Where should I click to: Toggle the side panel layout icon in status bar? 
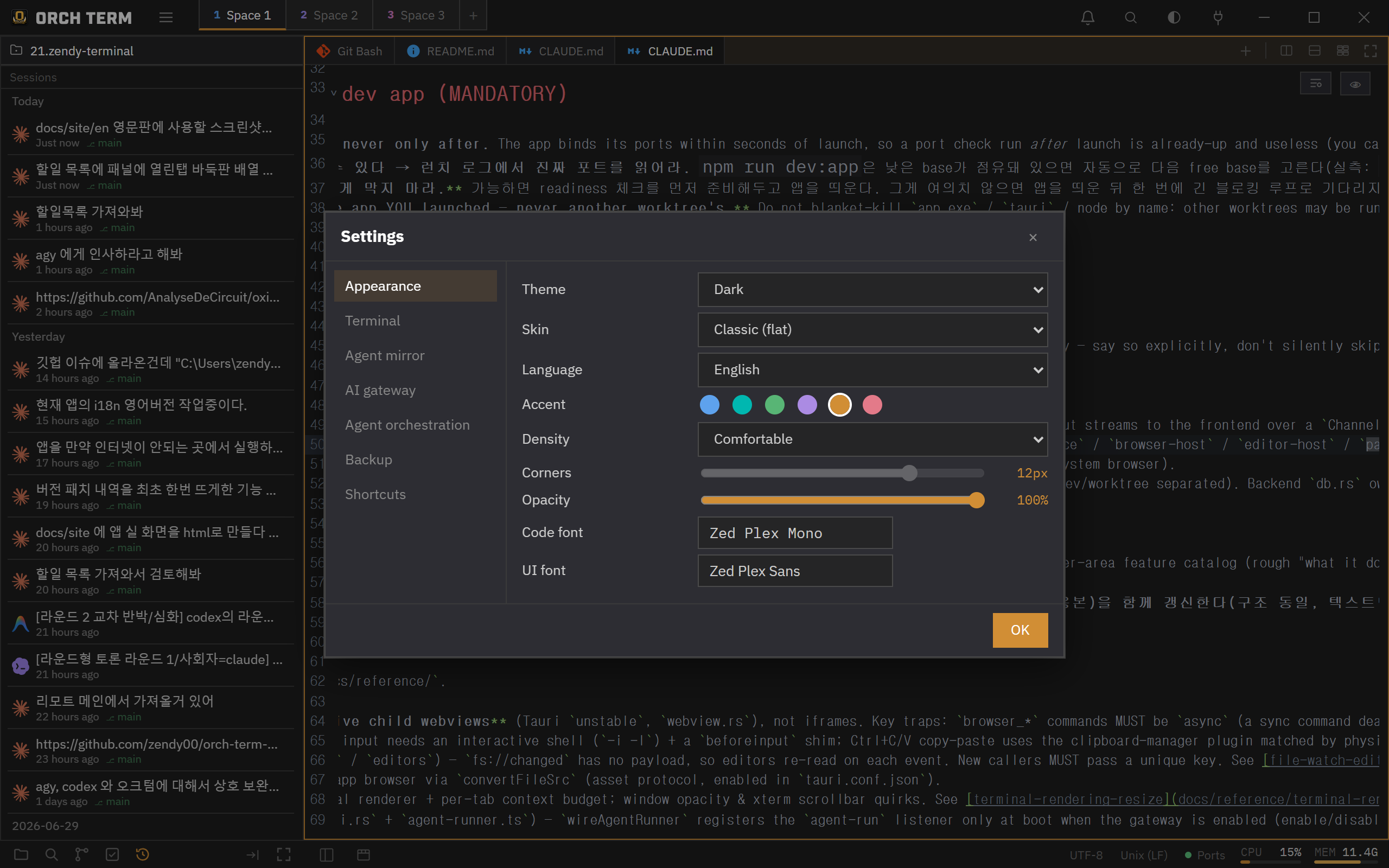327,855
